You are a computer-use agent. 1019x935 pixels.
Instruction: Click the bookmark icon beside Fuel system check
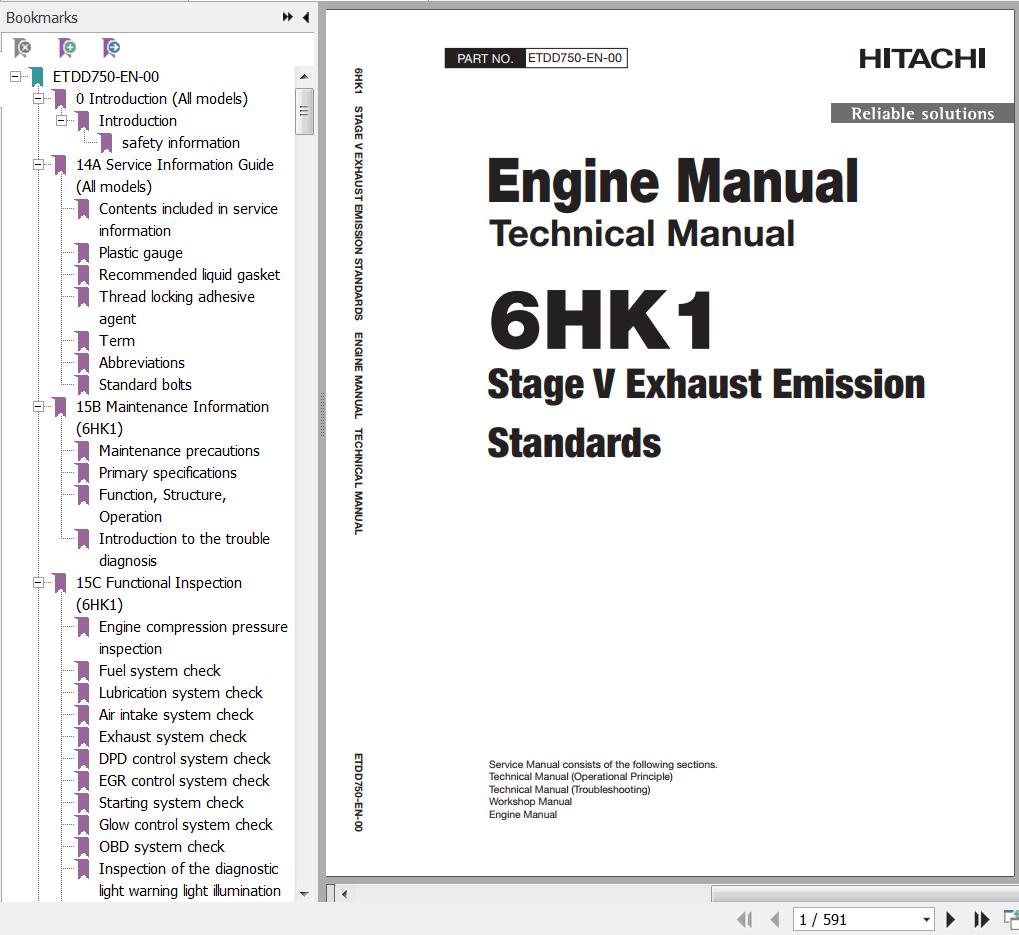83,671
